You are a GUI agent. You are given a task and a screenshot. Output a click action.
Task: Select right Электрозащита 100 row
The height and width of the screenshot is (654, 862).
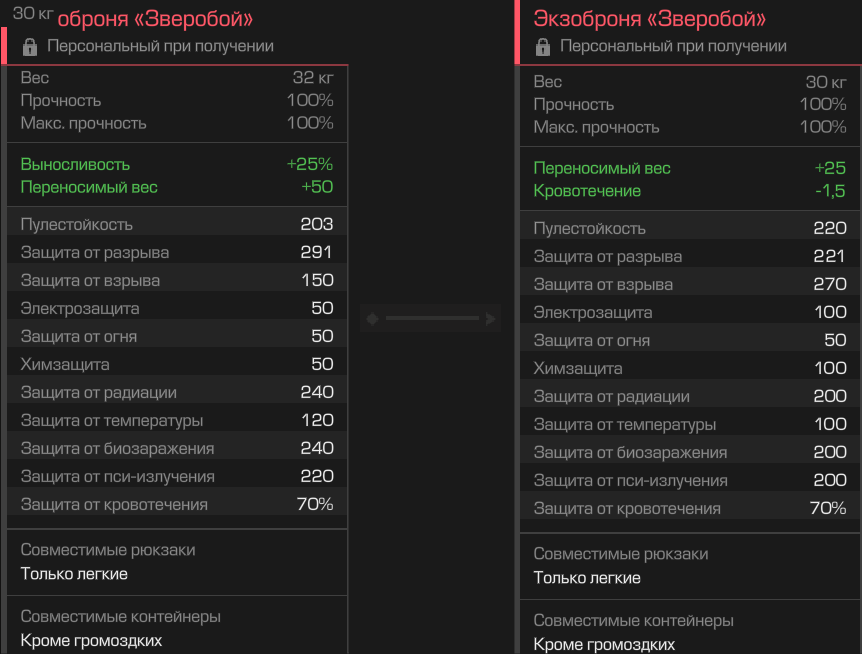coord(689,312)
